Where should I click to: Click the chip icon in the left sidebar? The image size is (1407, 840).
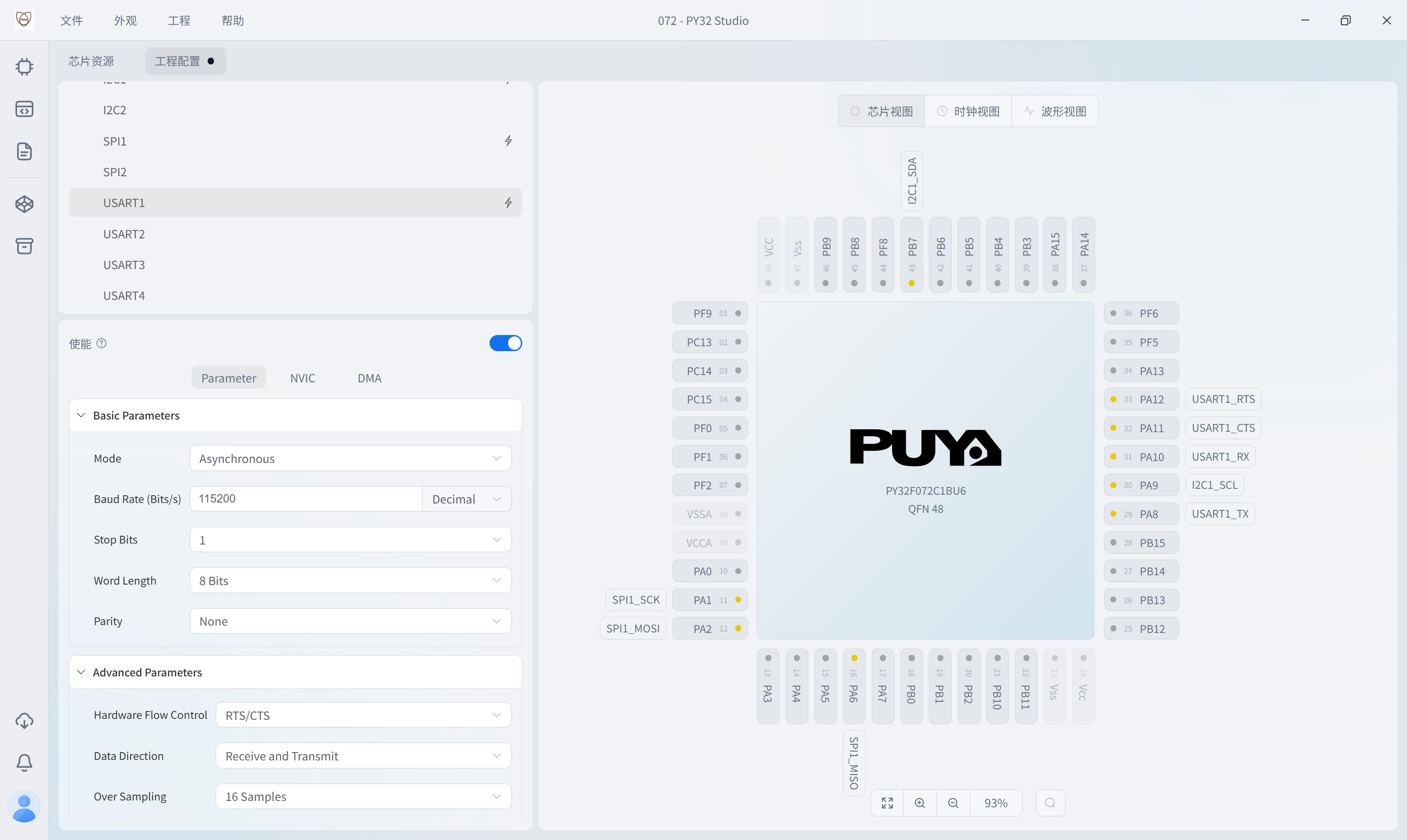(24, 67)
